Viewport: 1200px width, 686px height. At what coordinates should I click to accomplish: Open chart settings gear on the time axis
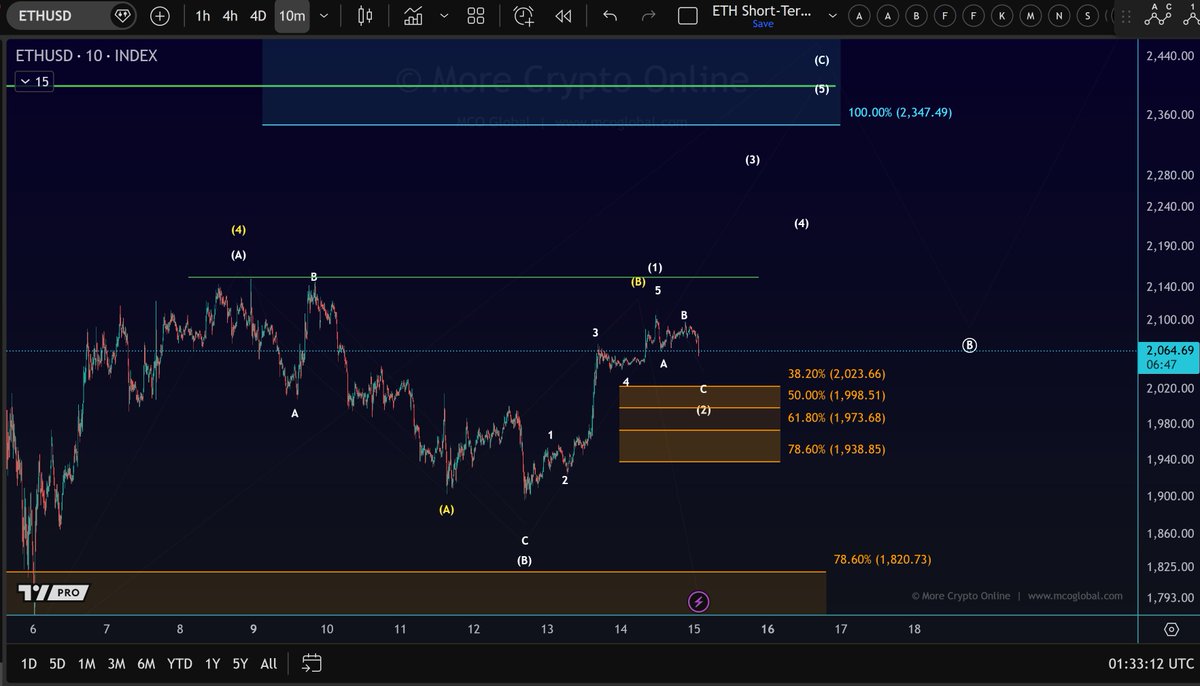[x=1170, y=629]
